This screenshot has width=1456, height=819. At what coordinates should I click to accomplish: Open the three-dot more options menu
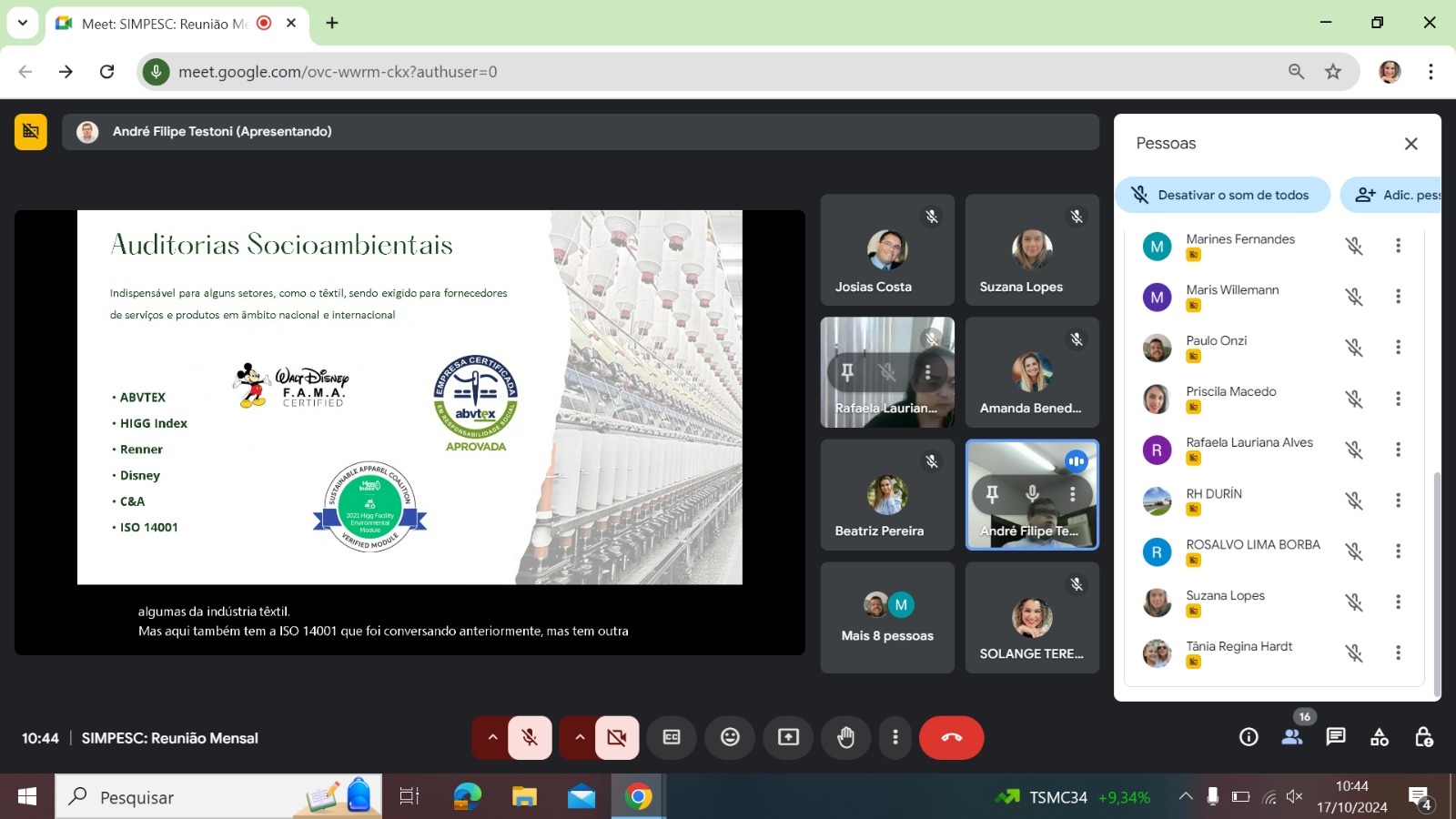[x=895, y=737]
